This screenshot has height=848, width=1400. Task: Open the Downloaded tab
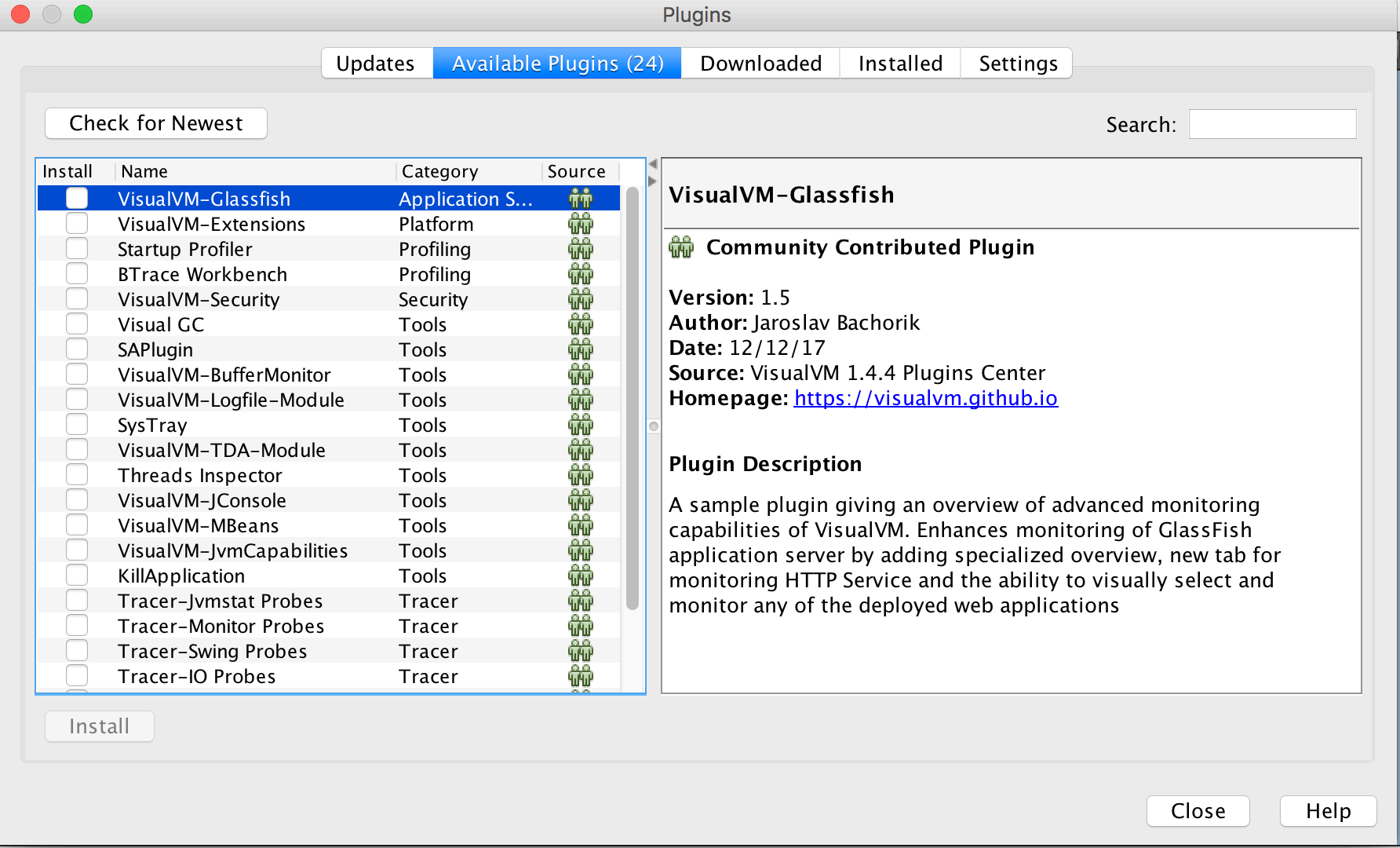[760, 63]
